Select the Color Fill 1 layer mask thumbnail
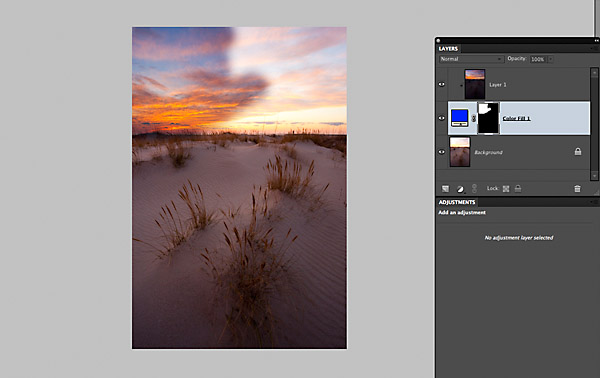 coord(488,118)
